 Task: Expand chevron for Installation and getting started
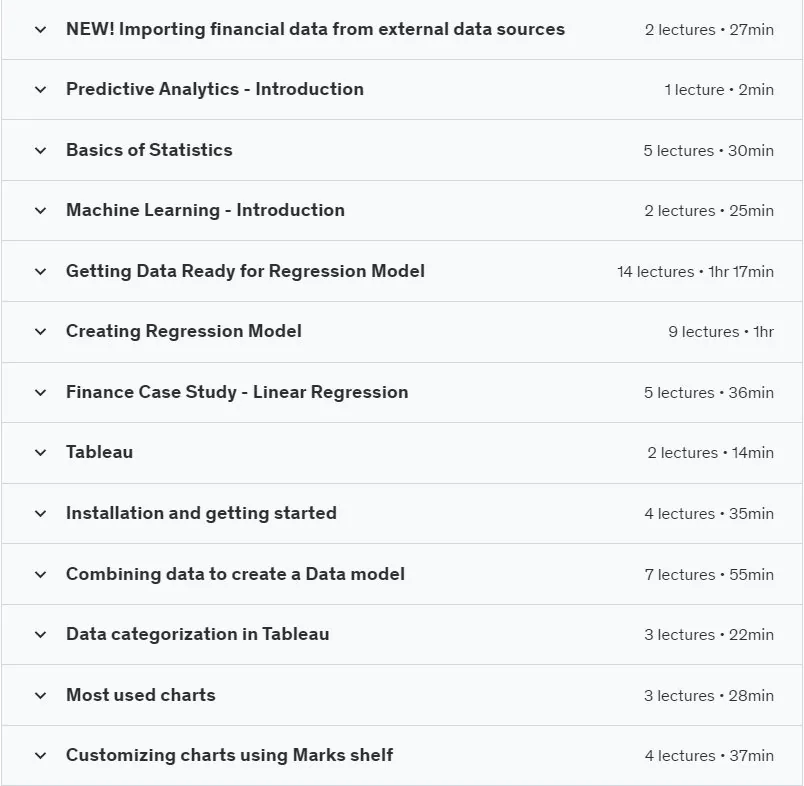41,514
